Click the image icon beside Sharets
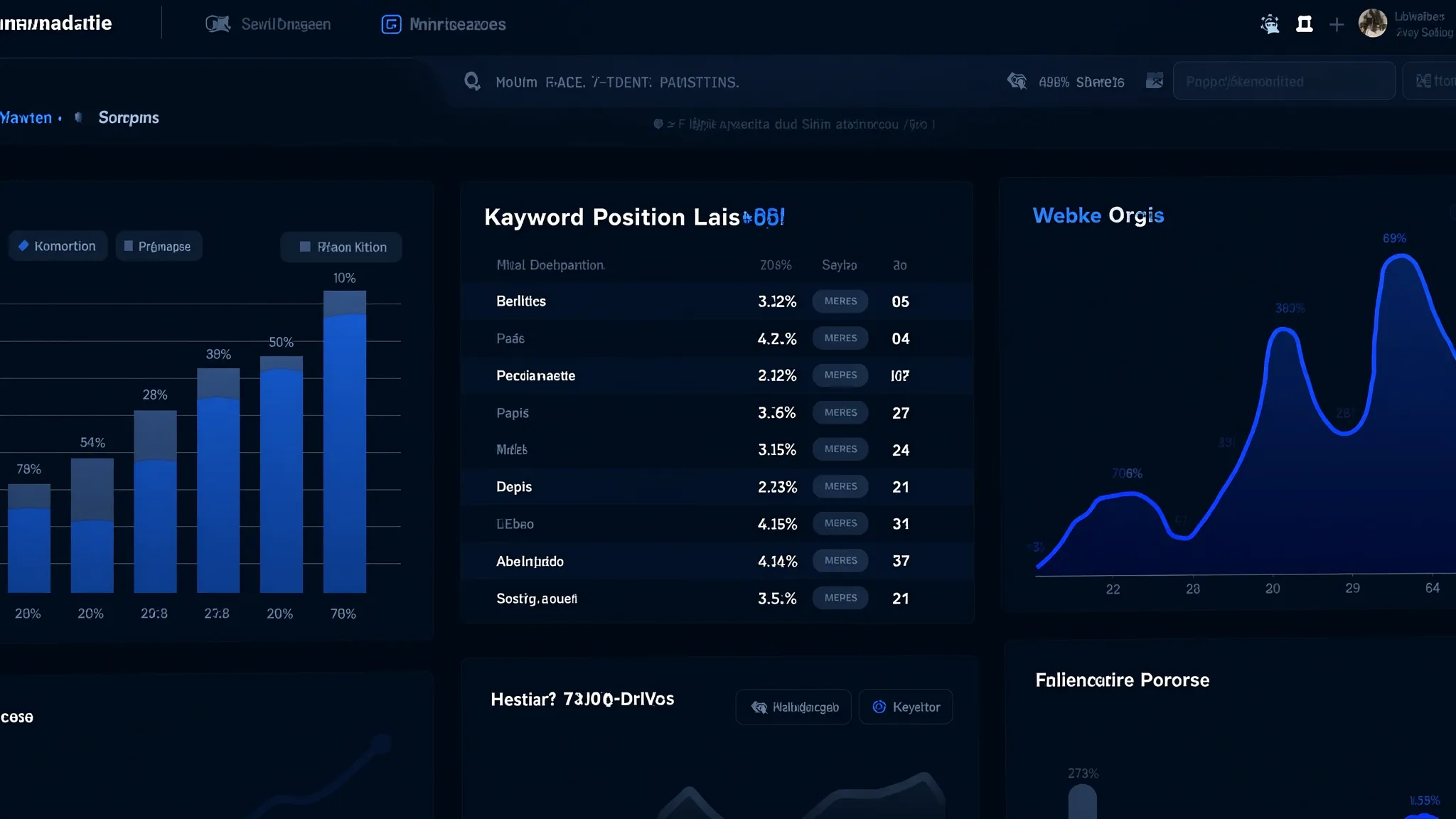1456x819 pixels. point(1155,80)
